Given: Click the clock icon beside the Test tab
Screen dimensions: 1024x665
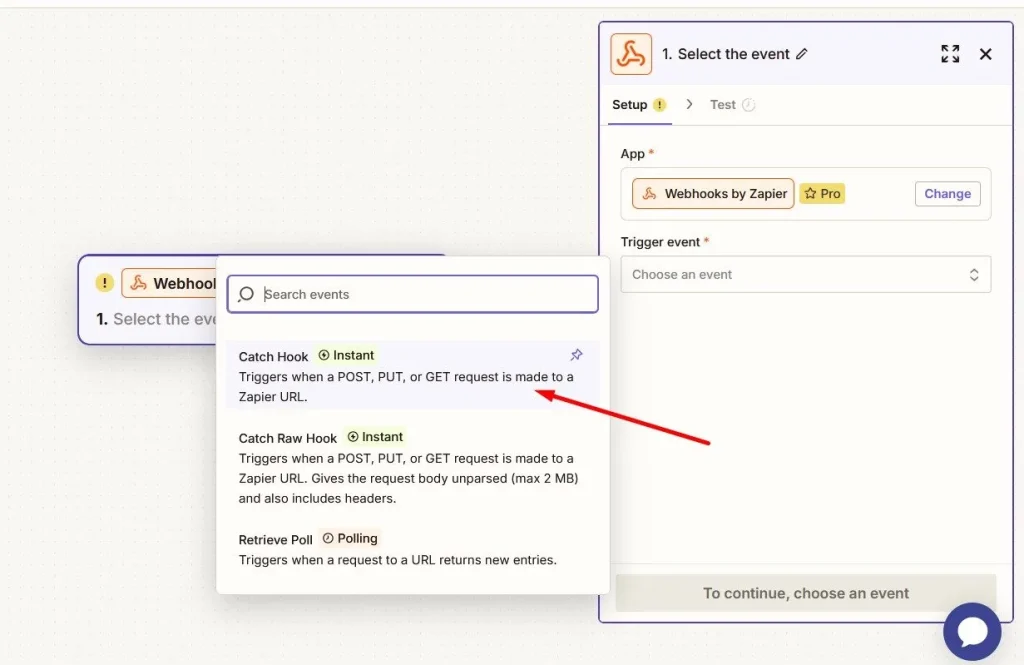Looking at the screenshot, I should (x=748, y=105).
